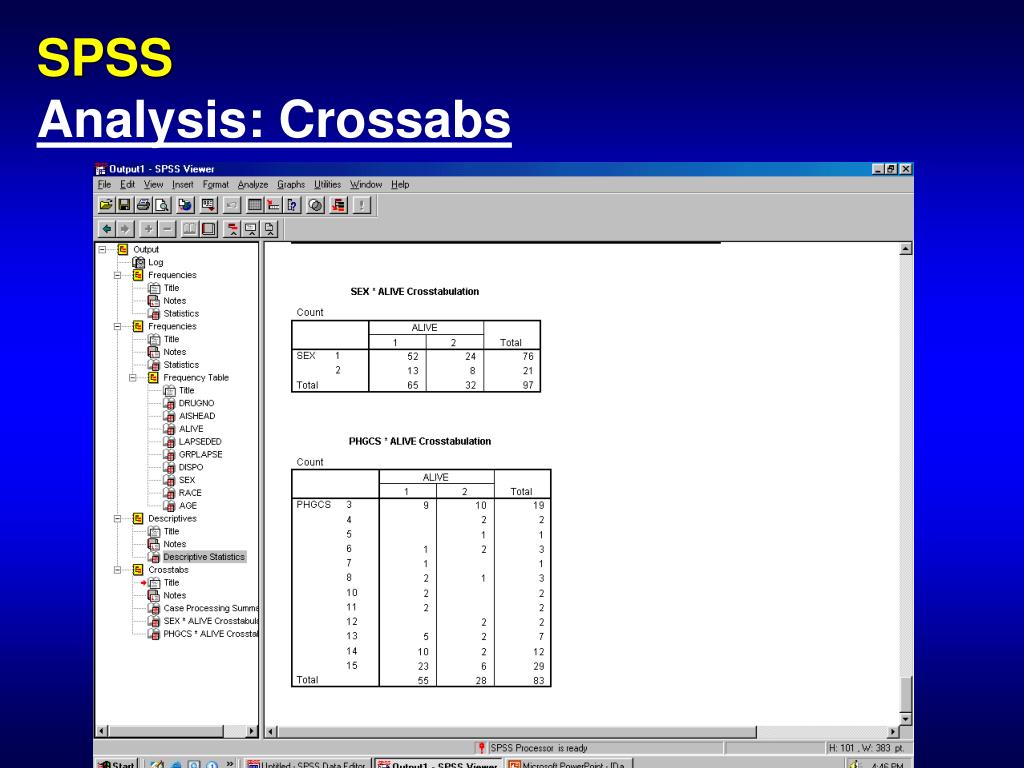
Task: Select GRPLAPSE in the outline tree
Action: (200, 455)
